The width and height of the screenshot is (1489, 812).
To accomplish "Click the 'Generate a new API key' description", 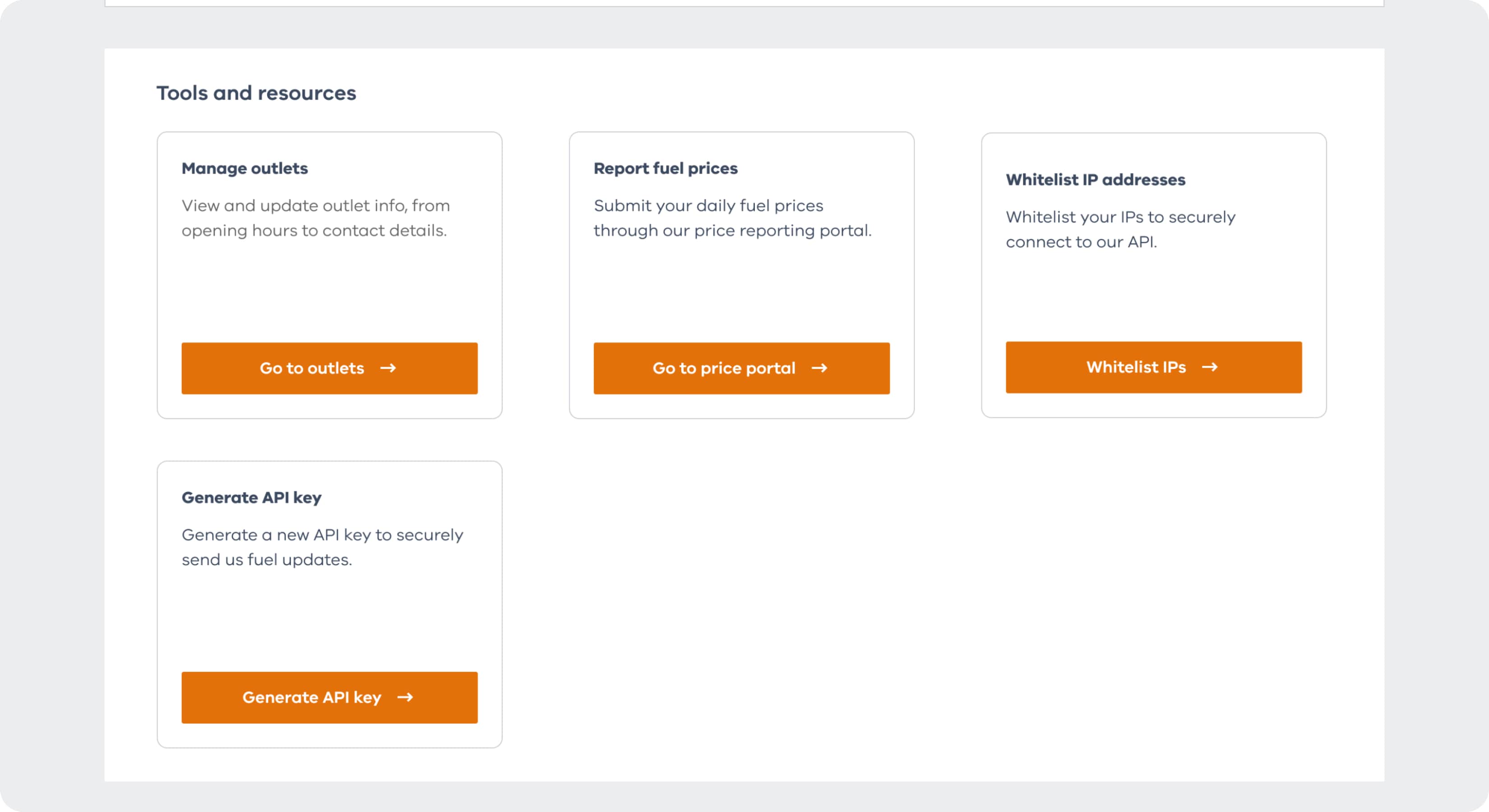I will (323, 547).
